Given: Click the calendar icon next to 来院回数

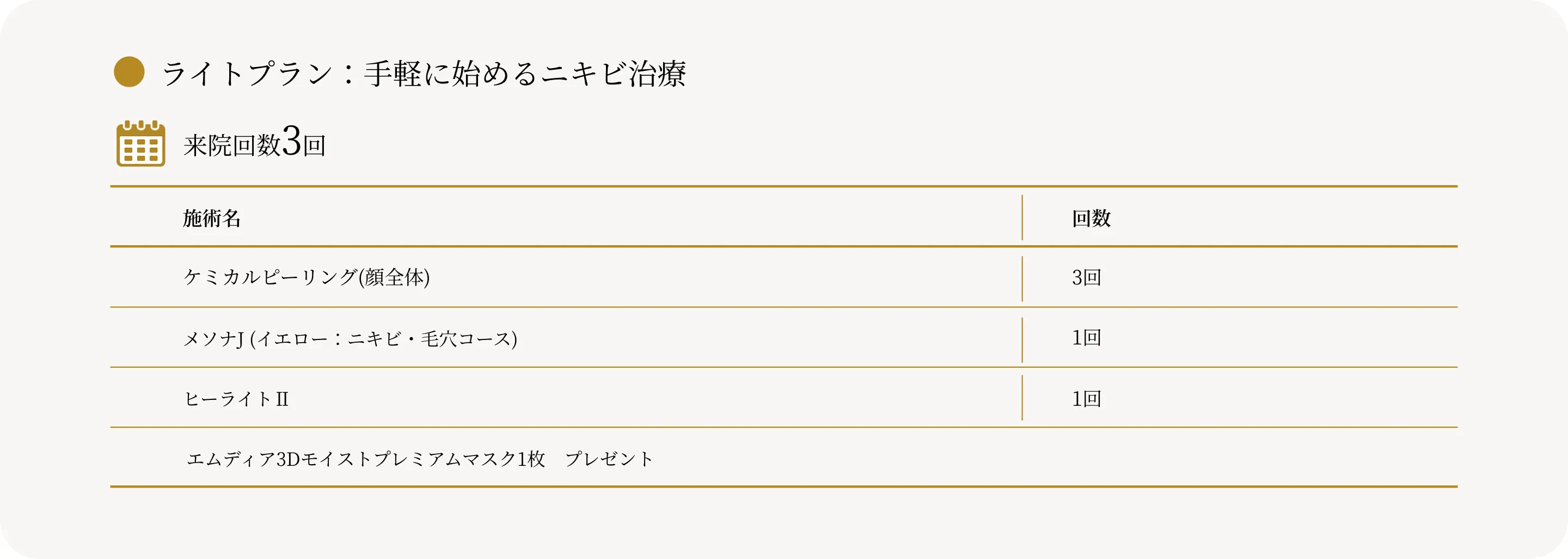Looking at the screenshot, I should [140, 144].
